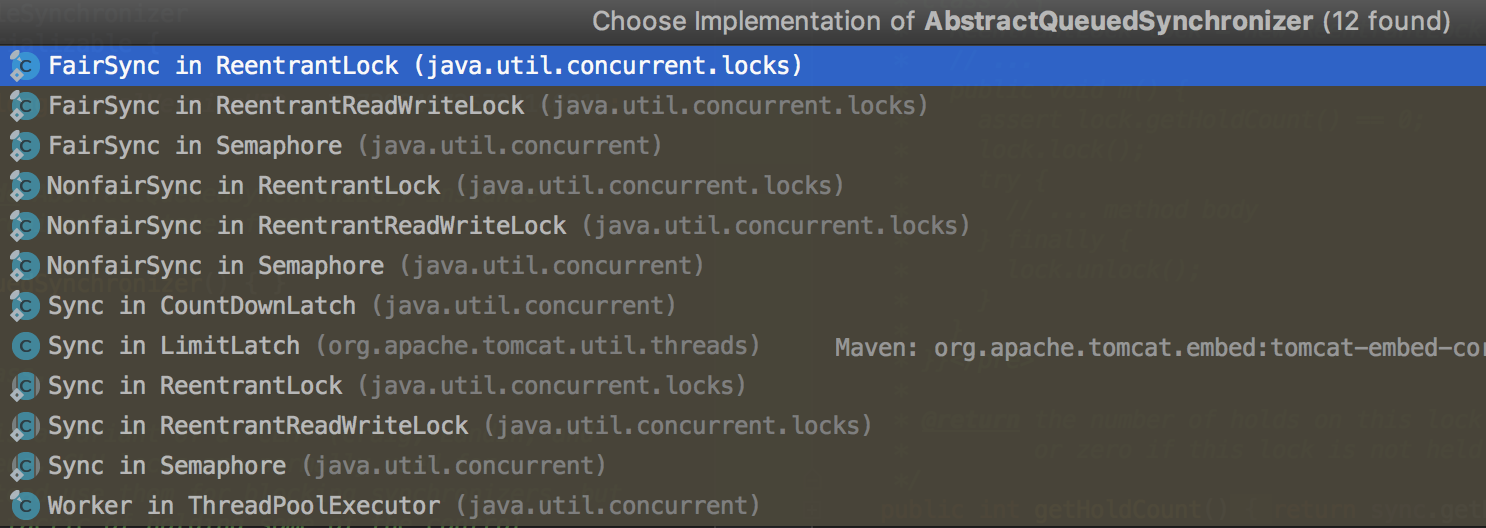Viewport: 1486px width, 528px height.
Task: Select NonfairSync in Semaphore entry
Action: 743,266
